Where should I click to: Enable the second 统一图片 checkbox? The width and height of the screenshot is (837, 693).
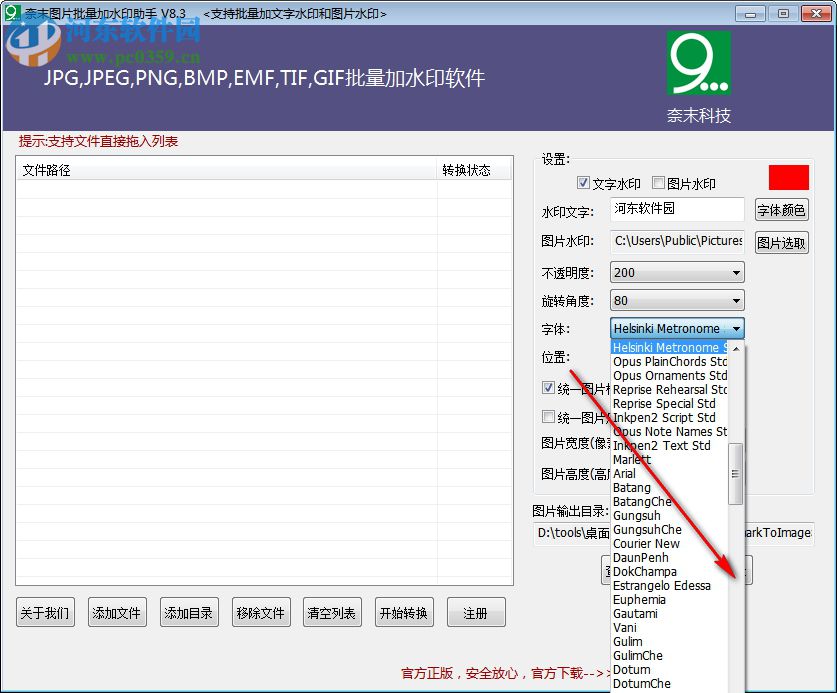(548, 417)
